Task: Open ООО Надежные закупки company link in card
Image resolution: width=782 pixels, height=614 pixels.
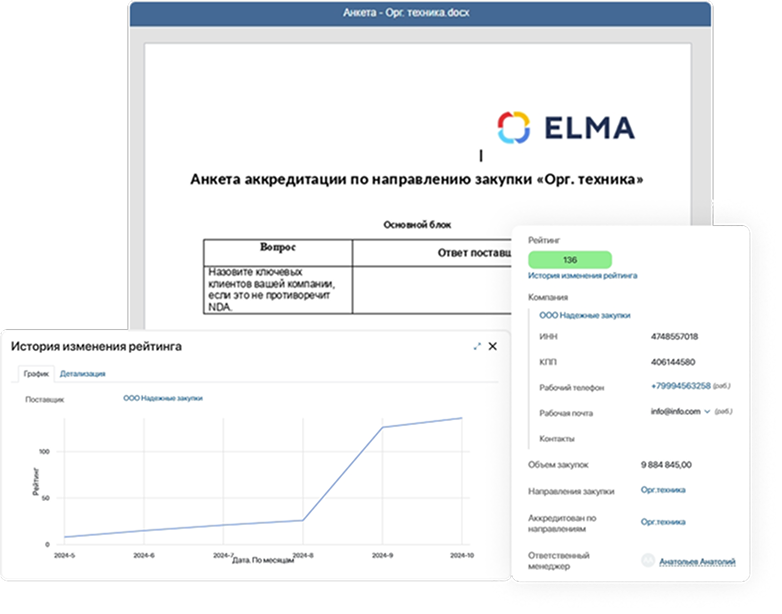Action: click(585, 315)
